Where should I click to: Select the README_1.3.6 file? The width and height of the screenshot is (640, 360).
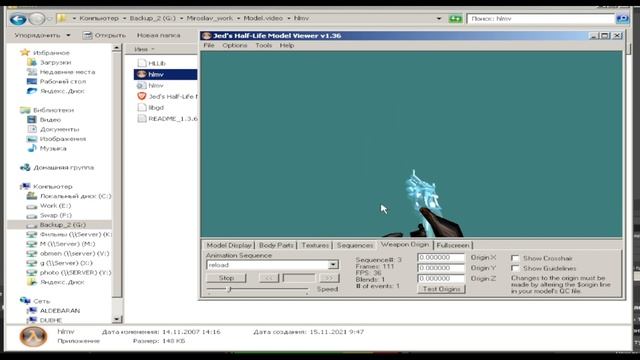coord(167,118)
